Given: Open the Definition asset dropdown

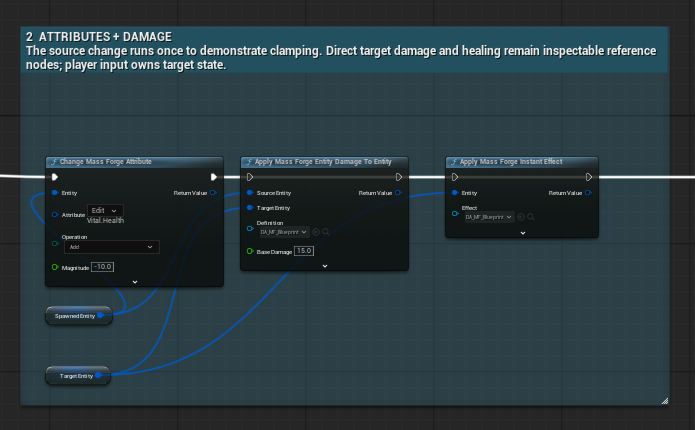Looking at the screenshot, I should click(x=284, y=232).
